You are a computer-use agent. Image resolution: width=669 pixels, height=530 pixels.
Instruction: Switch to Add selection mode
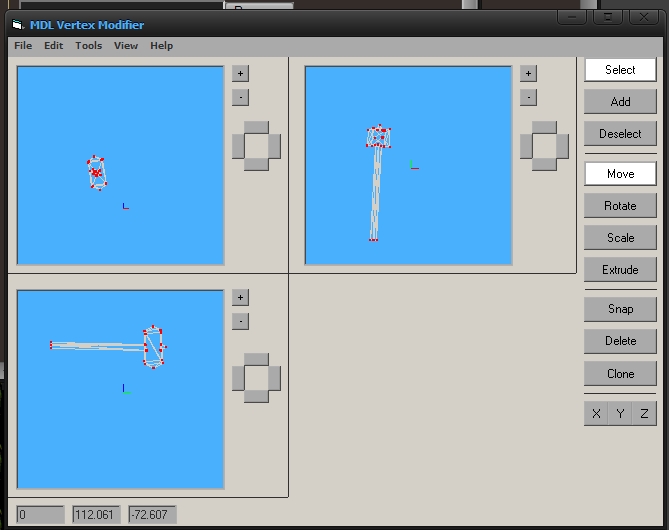tap(620, 102)
